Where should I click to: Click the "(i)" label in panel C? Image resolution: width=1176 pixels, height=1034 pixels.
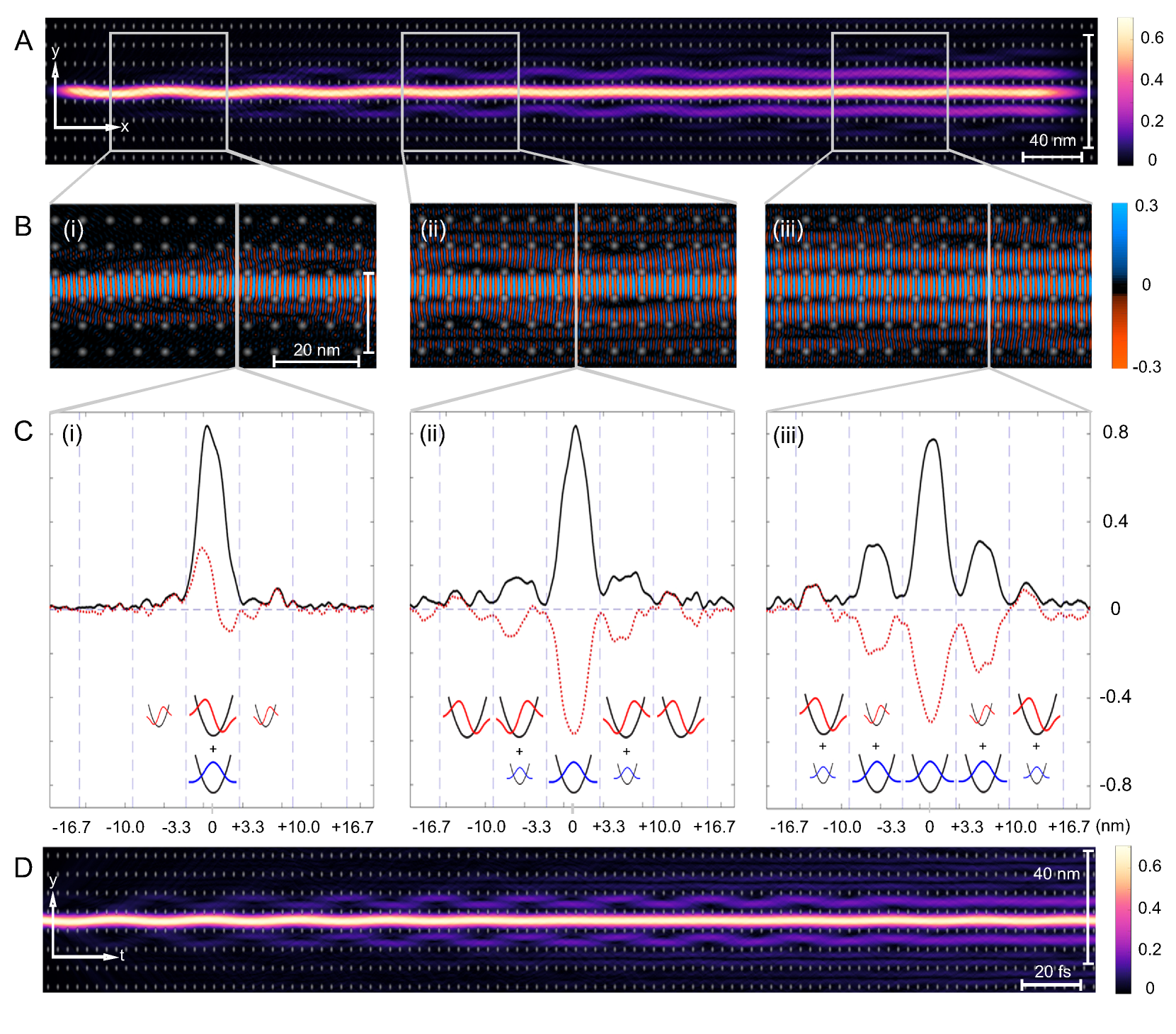point(72,434)
